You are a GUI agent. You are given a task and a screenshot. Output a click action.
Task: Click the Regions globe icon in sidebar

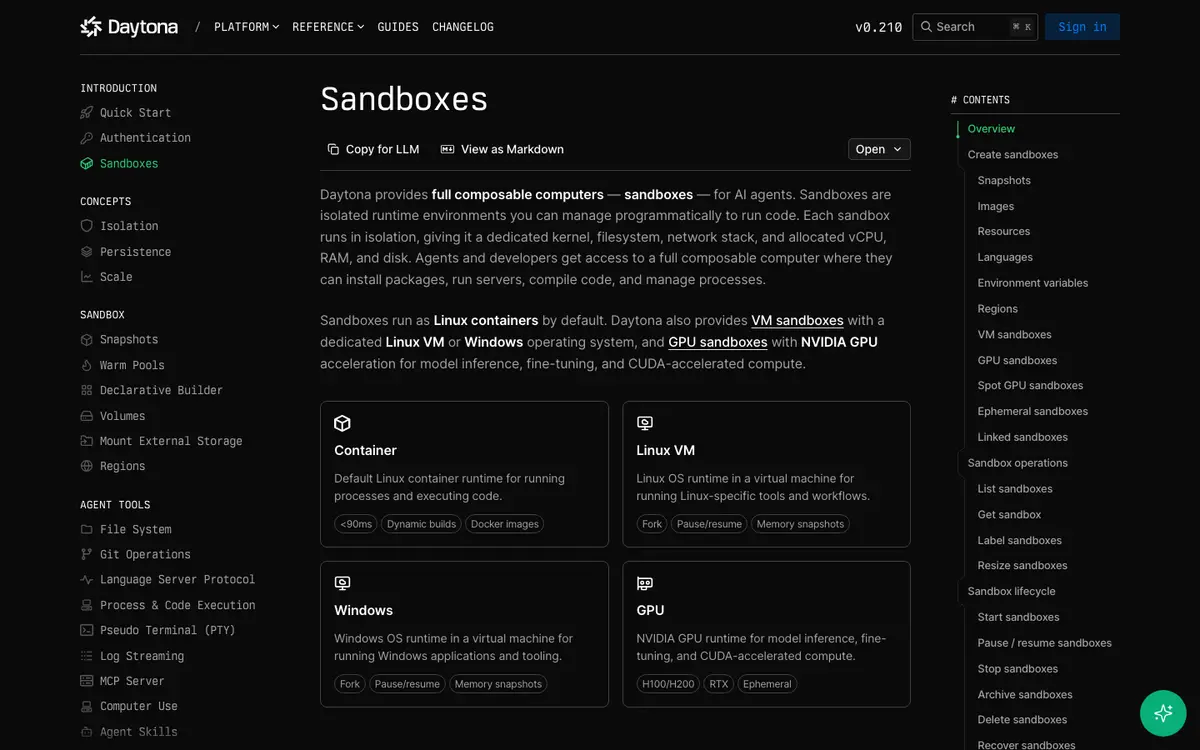coord(87,466)
